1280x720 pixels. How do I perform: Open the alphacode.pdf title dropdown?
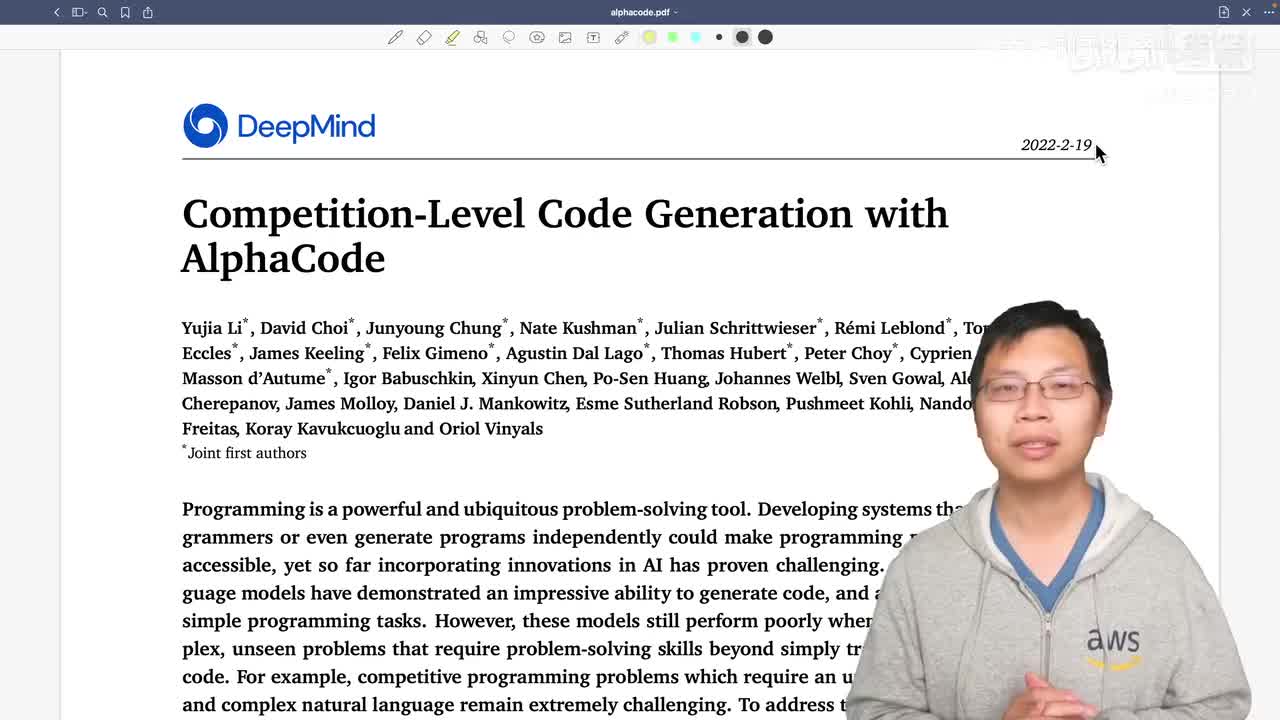[x=644, y=12]
